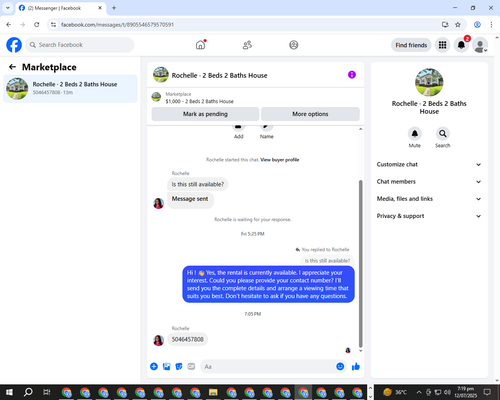Open the Home feed icon
The image size is (500, 400).
[x=200, y=45]
